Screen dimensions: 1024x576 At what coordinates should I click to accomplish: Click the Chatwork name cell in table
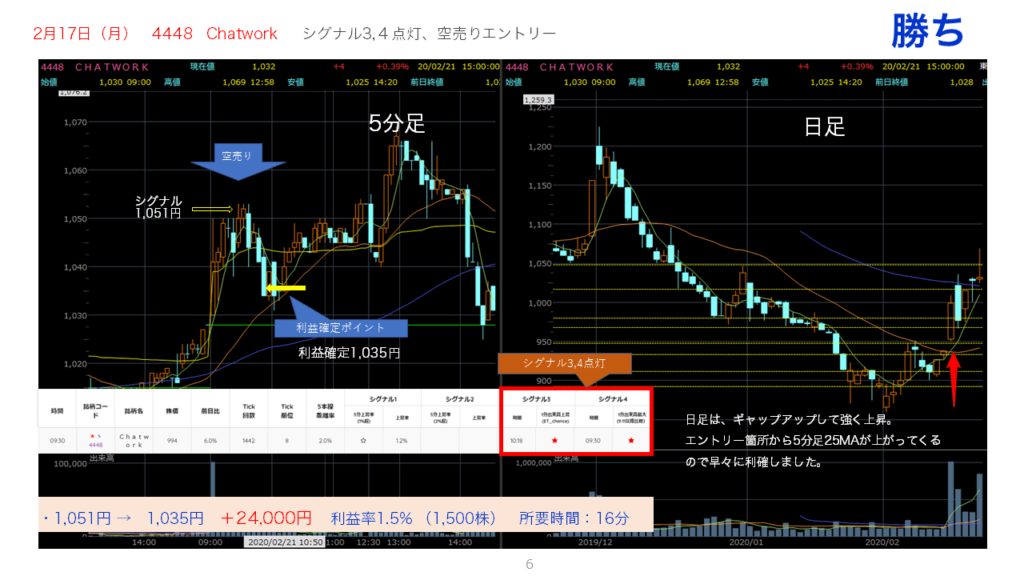coord(133,441)
